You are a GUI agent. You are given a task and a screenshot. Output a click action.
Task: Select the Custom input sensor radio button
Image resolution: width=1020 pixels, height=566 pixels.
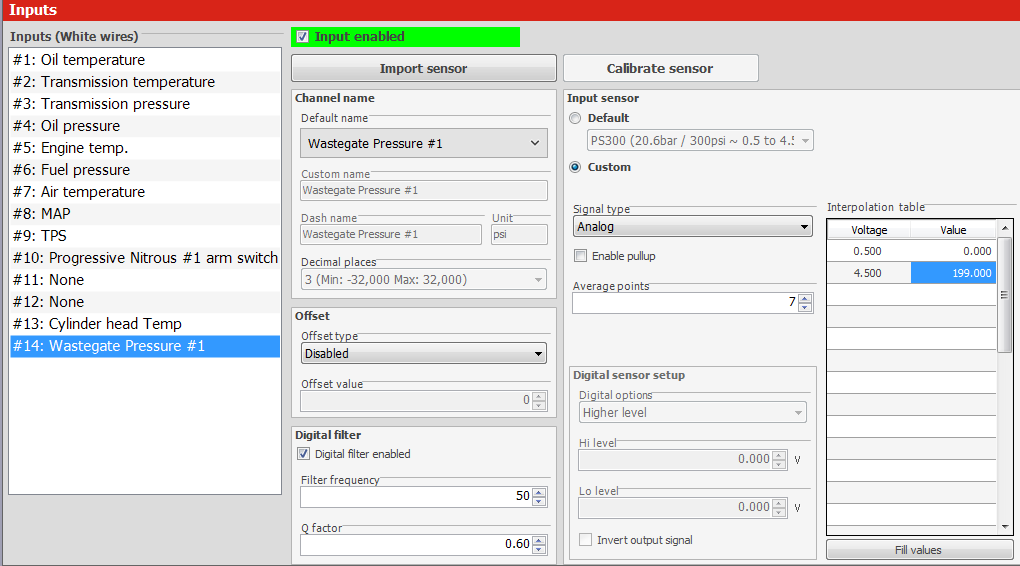tap(575, 167)
